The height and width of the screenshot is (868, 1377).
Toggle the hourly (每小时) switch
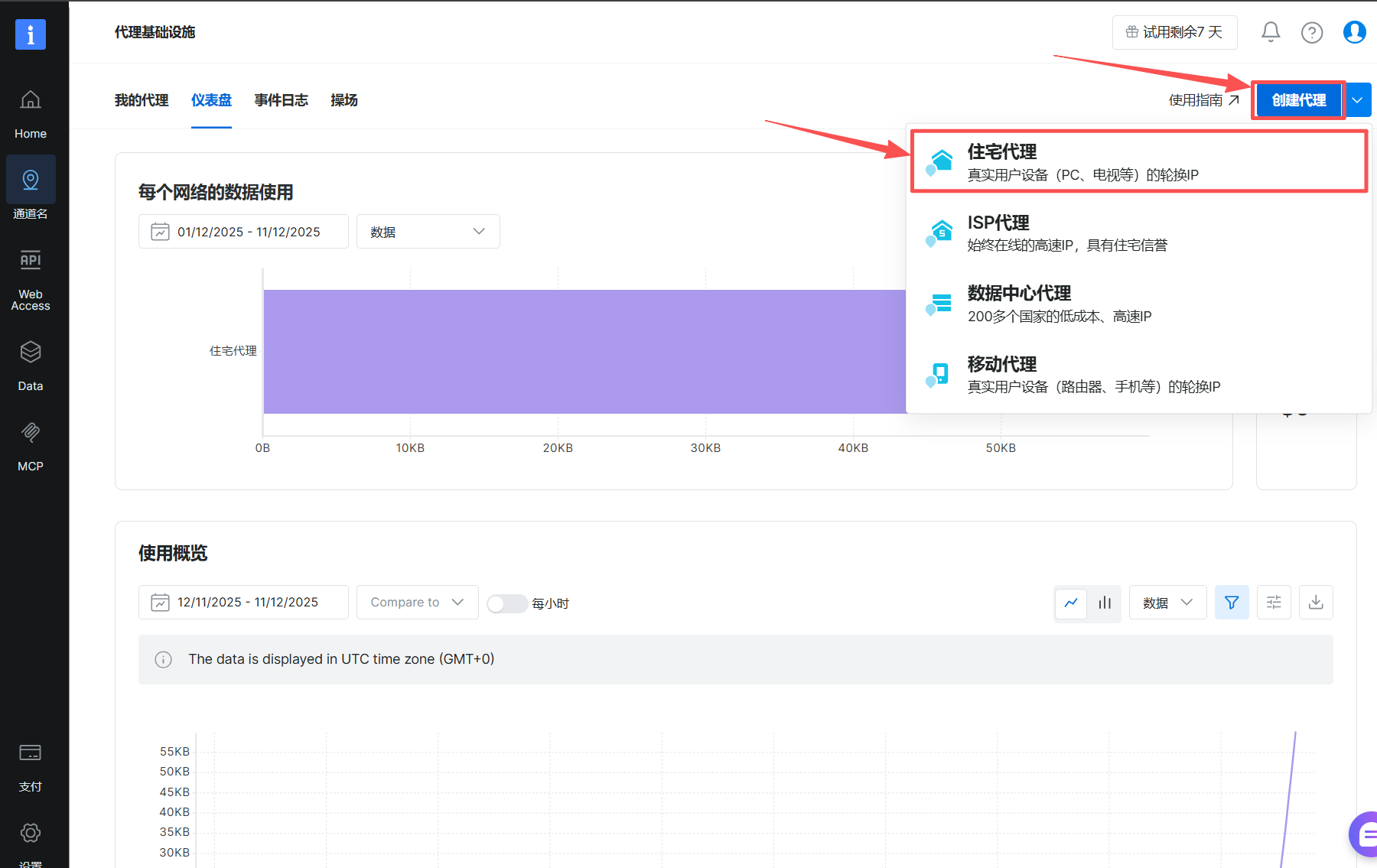tap(506, 603)
